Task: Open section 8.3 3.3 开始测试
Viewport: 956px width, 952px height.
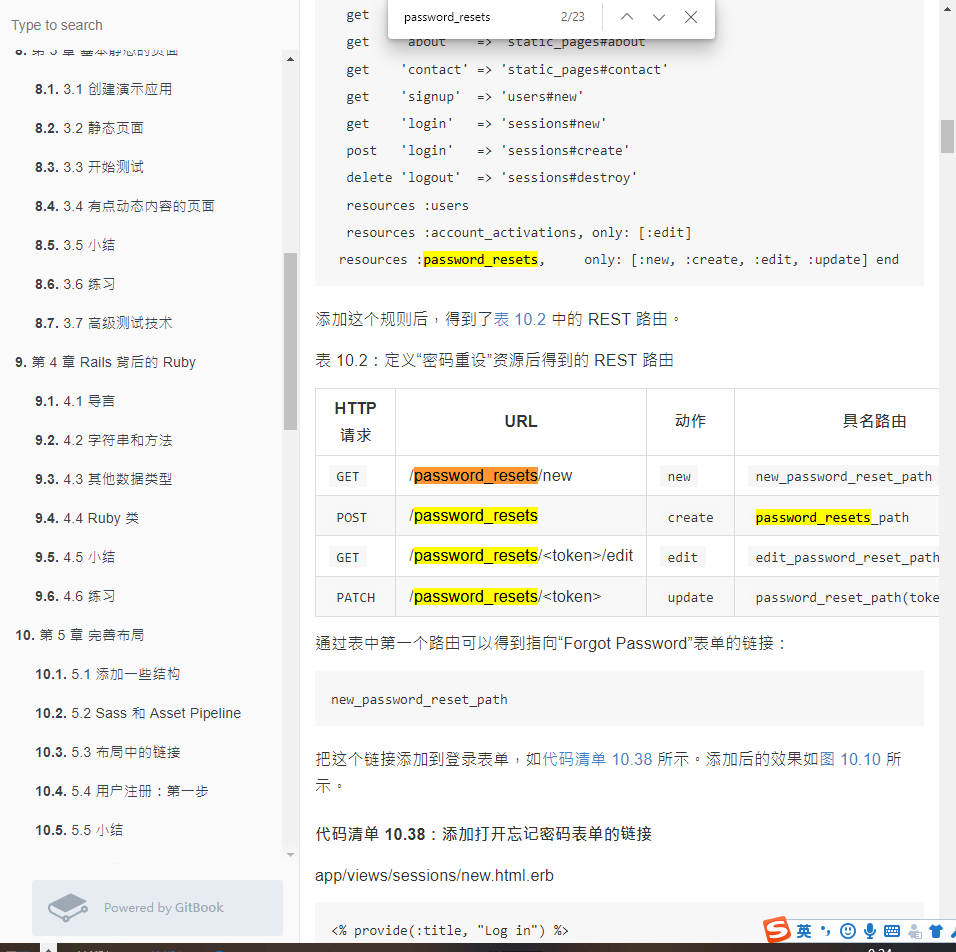Action: click(89, 167)
